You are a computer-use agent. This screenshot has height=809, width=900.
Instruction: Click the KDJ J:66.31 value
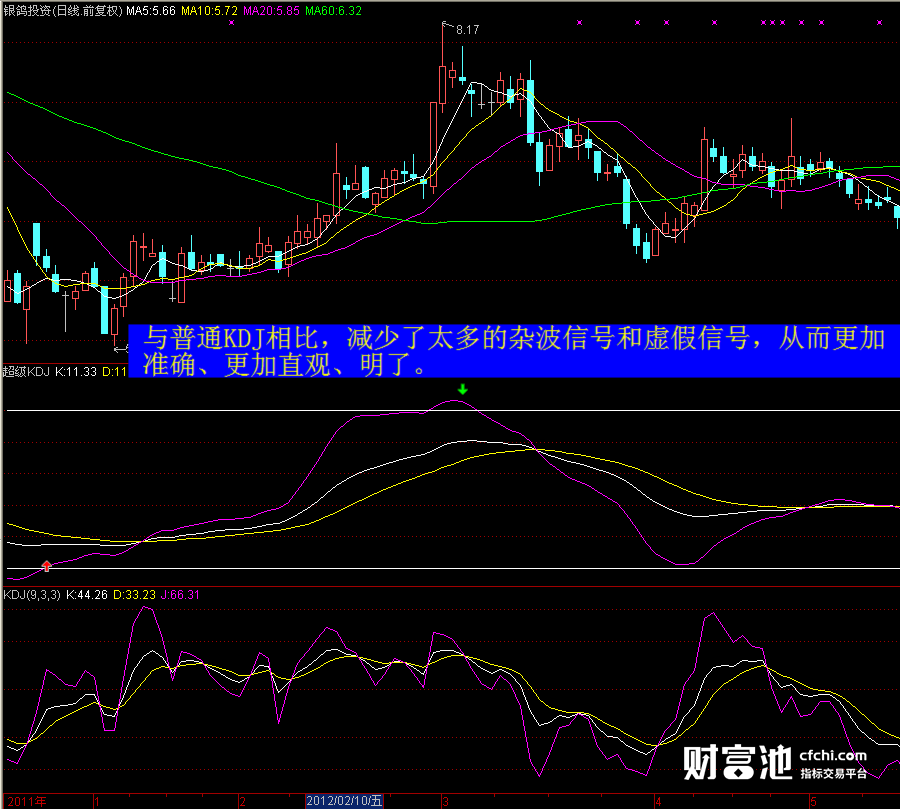[180, 595]
